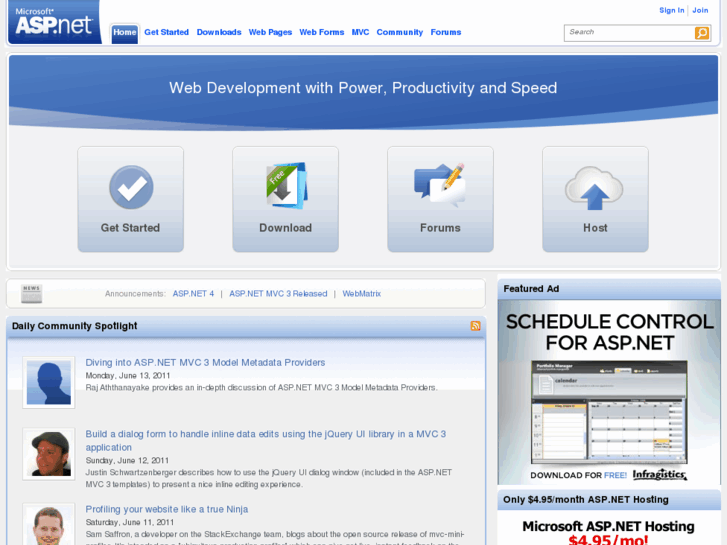
Task: Go to Web Forms in navigation
Action: tap(322, 32)
